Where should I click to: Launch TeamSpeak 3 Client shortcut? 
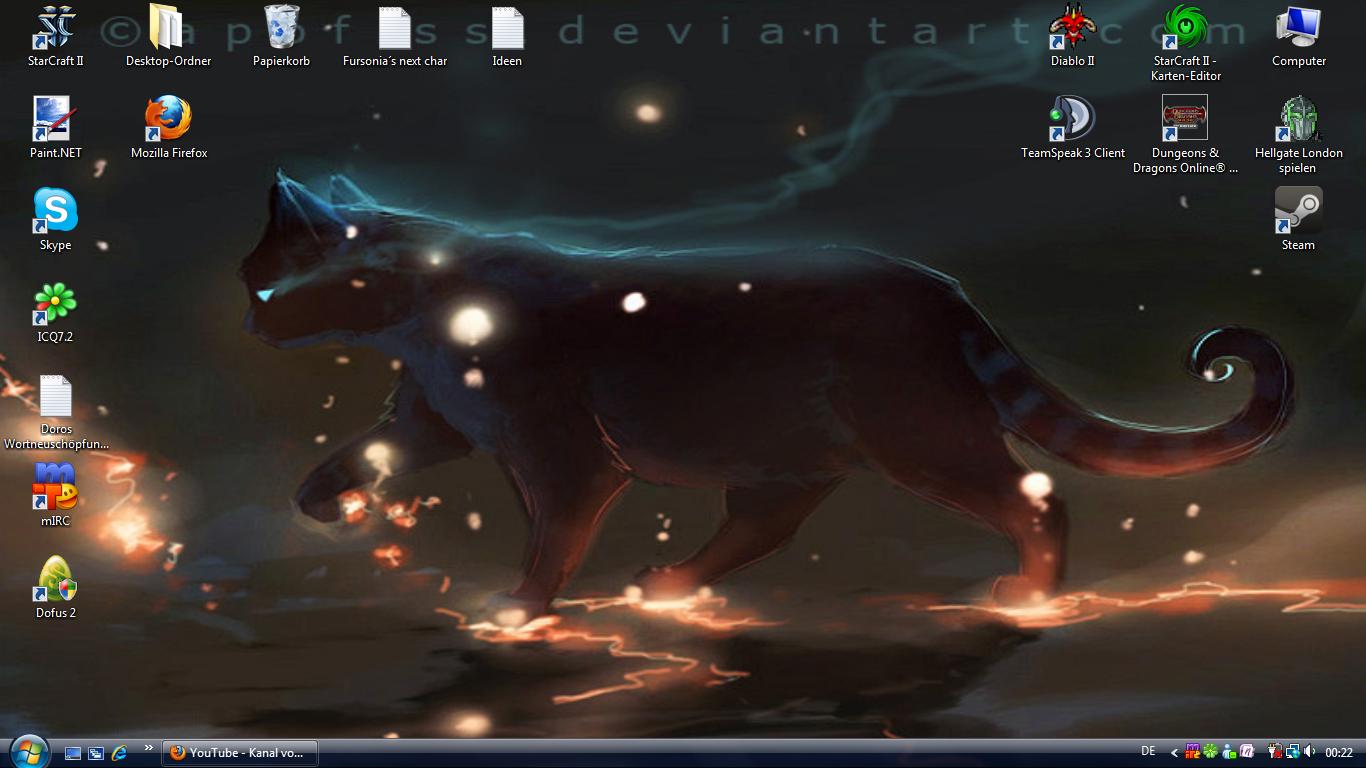coord(1073,128)
